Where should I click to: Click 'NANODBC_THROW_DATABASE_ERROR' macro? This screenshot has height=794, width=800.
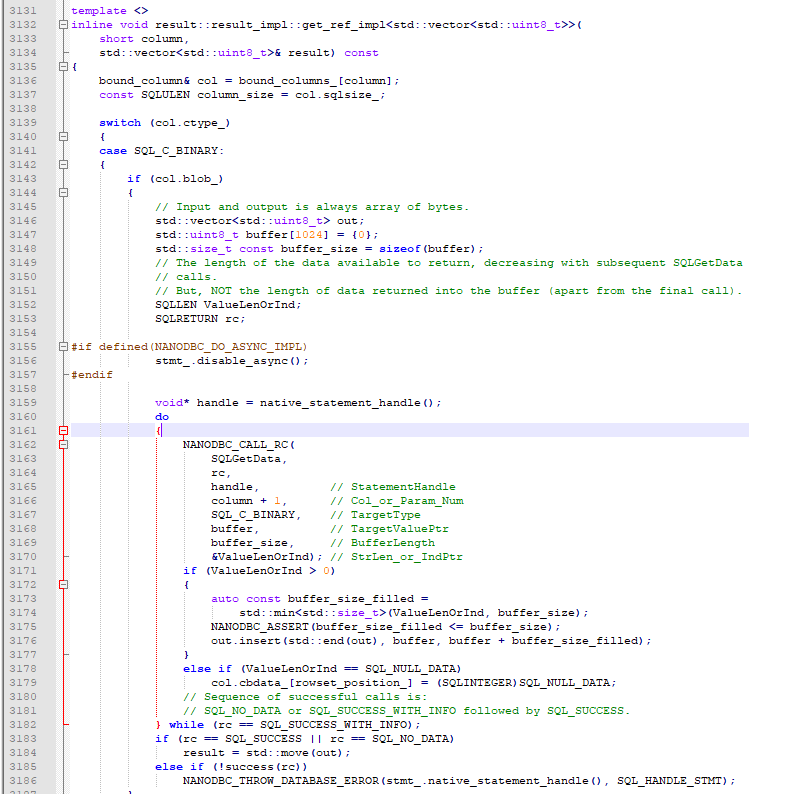pyautogui.click(x=281, y=781)
